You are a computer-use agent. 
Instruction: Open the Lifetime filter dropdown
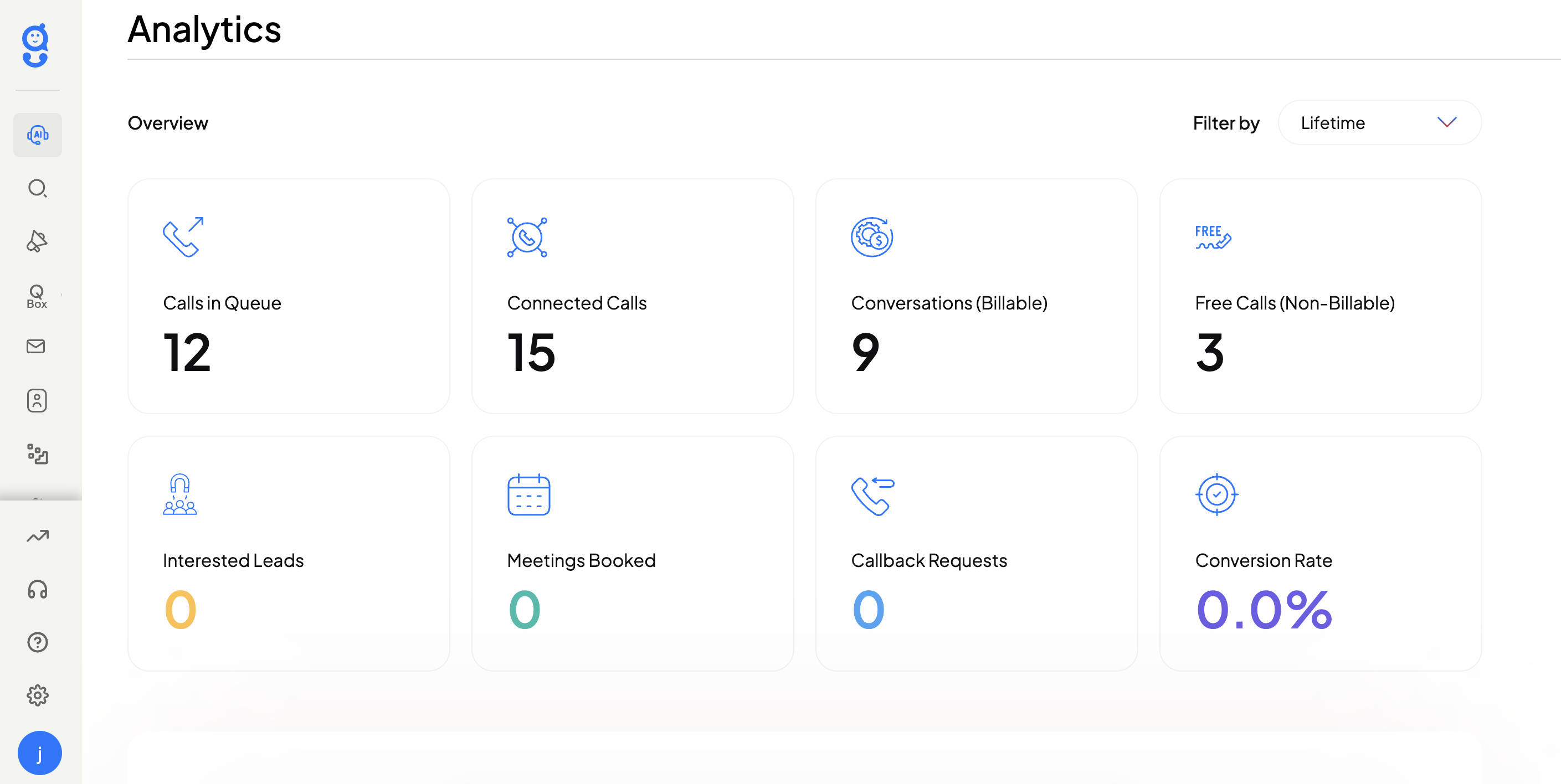point(1379,123)
